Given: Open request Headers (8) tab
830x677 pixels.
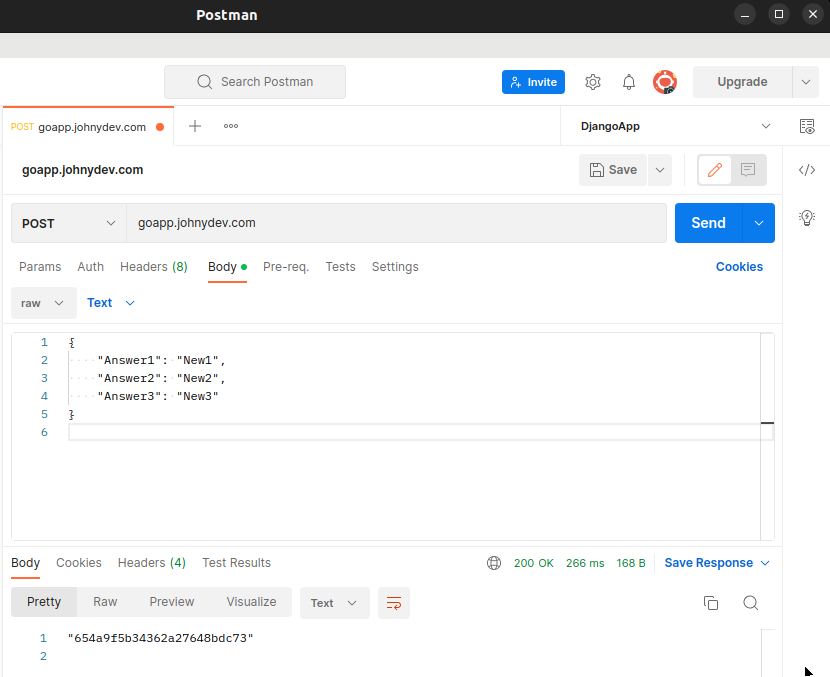Looking at the screenshot, I should tap(154, 267).
